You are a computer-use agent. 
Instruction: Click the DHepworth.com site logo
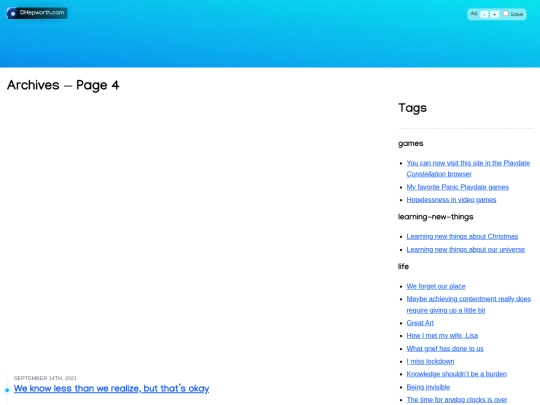37,13
